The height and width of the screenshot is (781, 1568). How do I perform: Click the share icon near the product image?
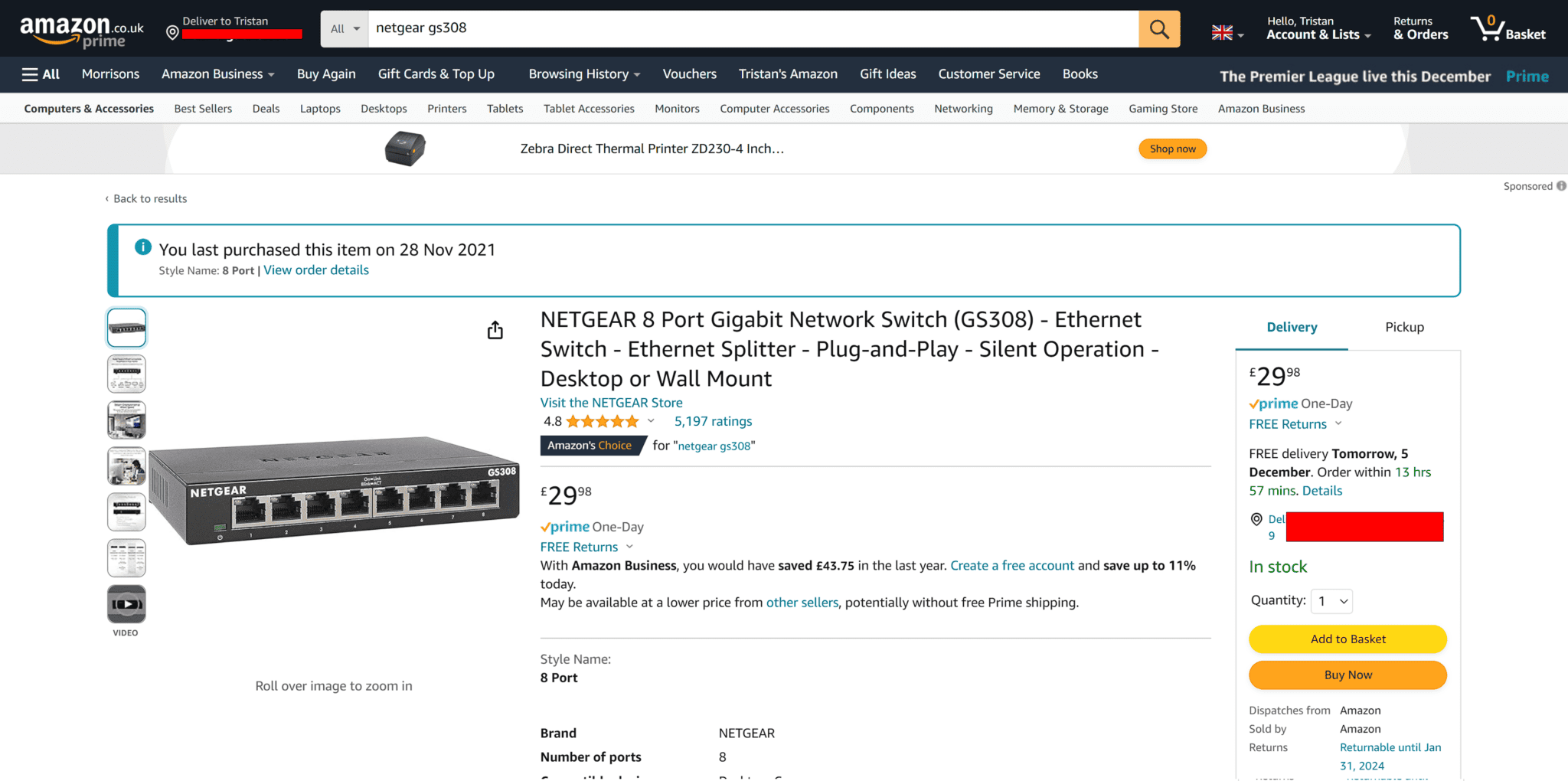coord(495,329)
